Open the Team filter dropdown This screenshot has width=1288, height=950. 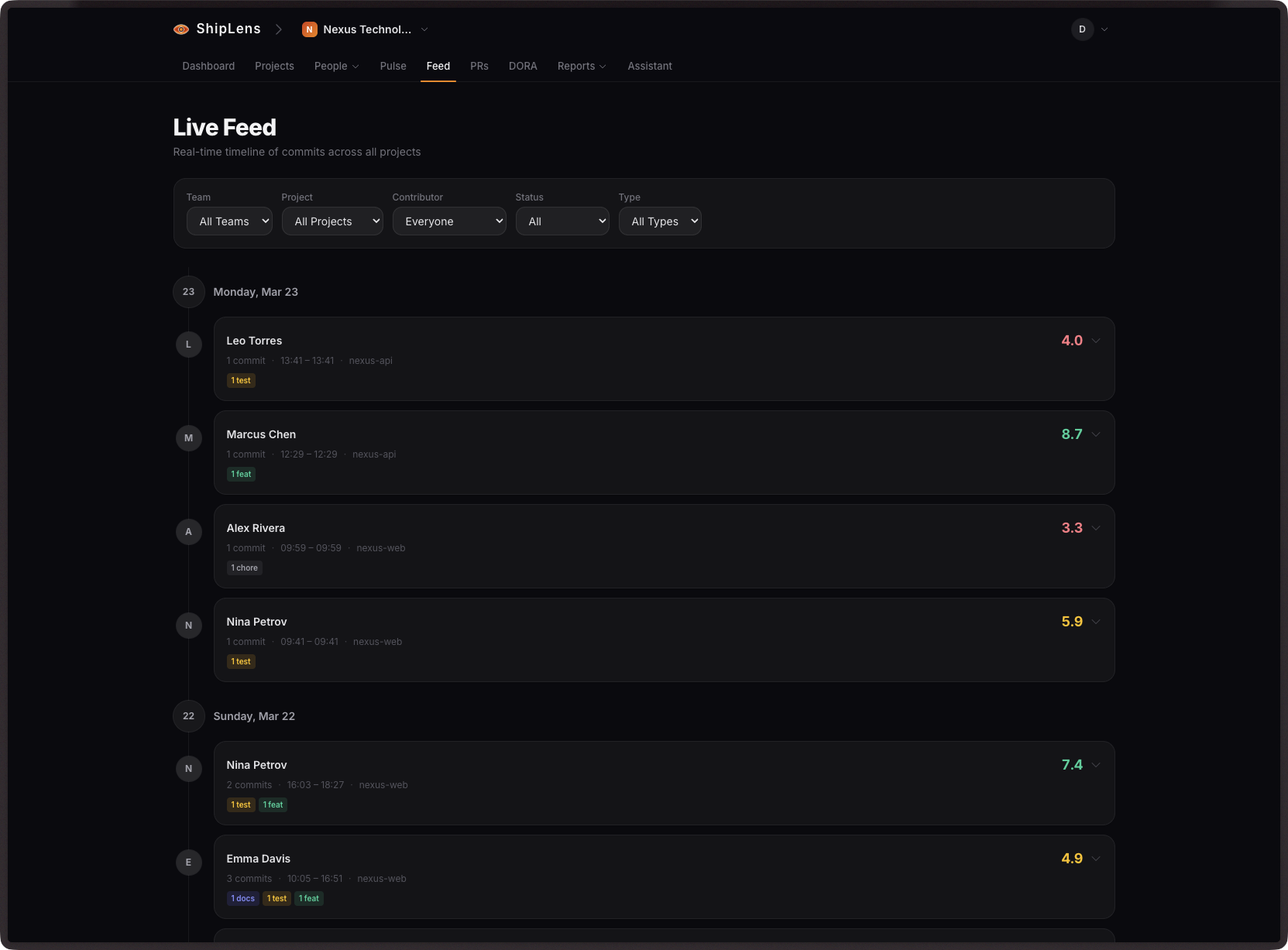pyautogui.click(x=228, y=221)
